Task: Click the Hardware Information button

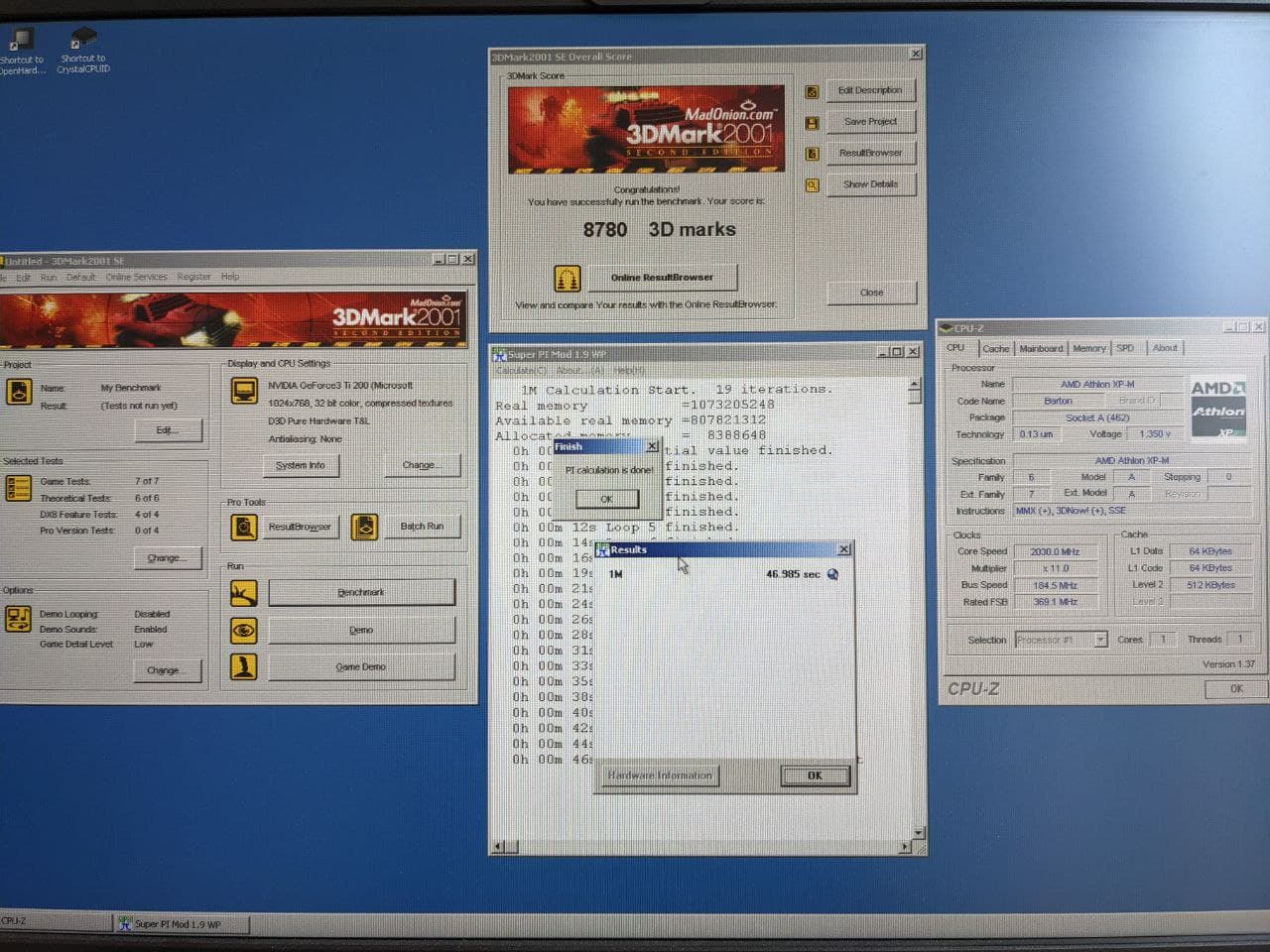Action: coord(660,775)
